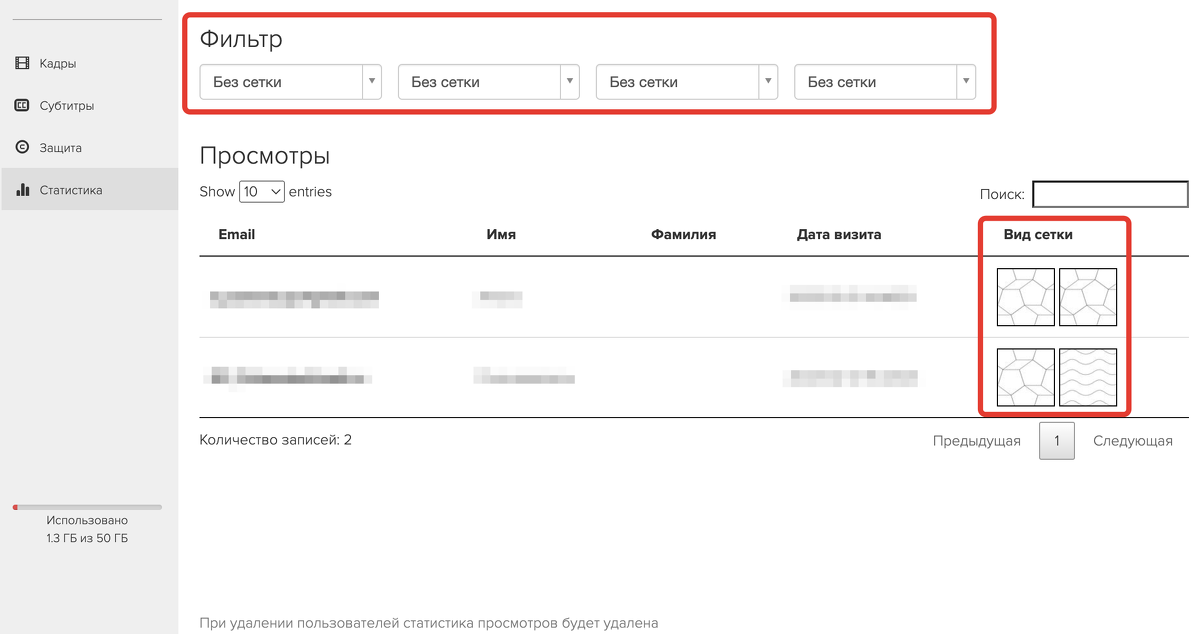This screenshot has width=1199, height=634.
Task: Sort table by Вид сетки column
Action: (1038, 235)
